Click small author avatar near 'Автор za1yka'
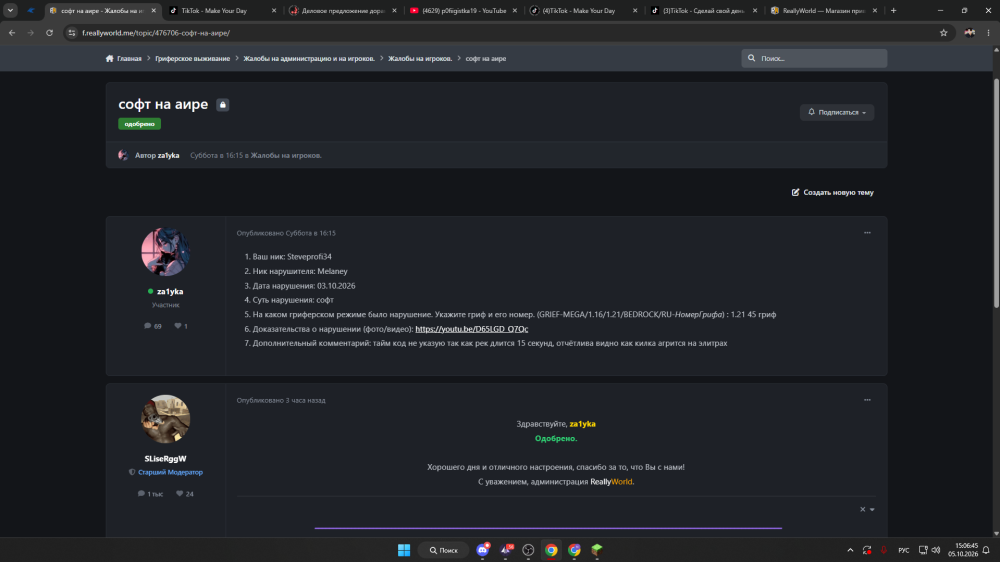 [x=123, y=155]
